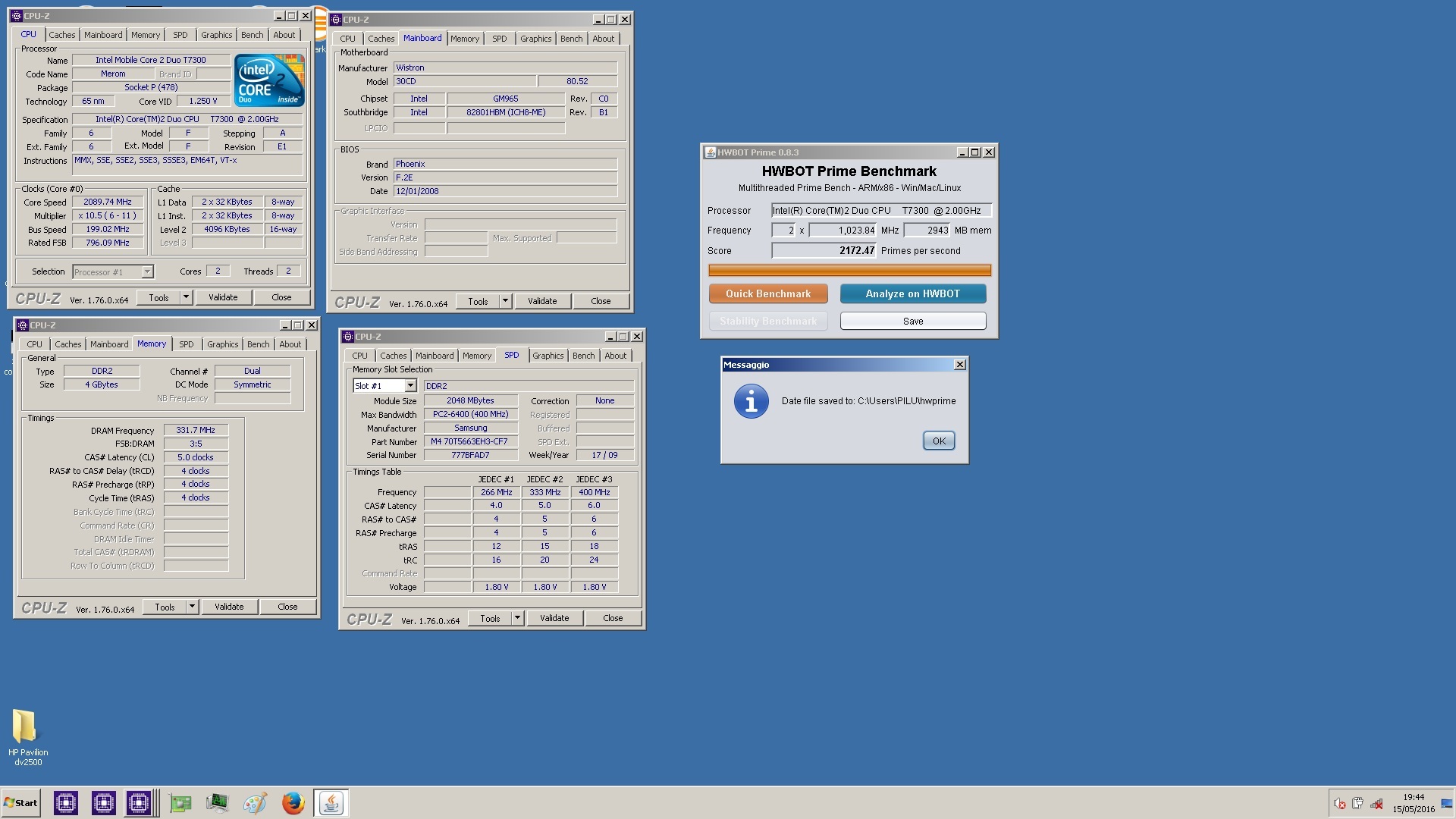This screenshot has width=1456, height=819.
Task: Expand Tools arrow in SPD window
Action: pos(518,618)
